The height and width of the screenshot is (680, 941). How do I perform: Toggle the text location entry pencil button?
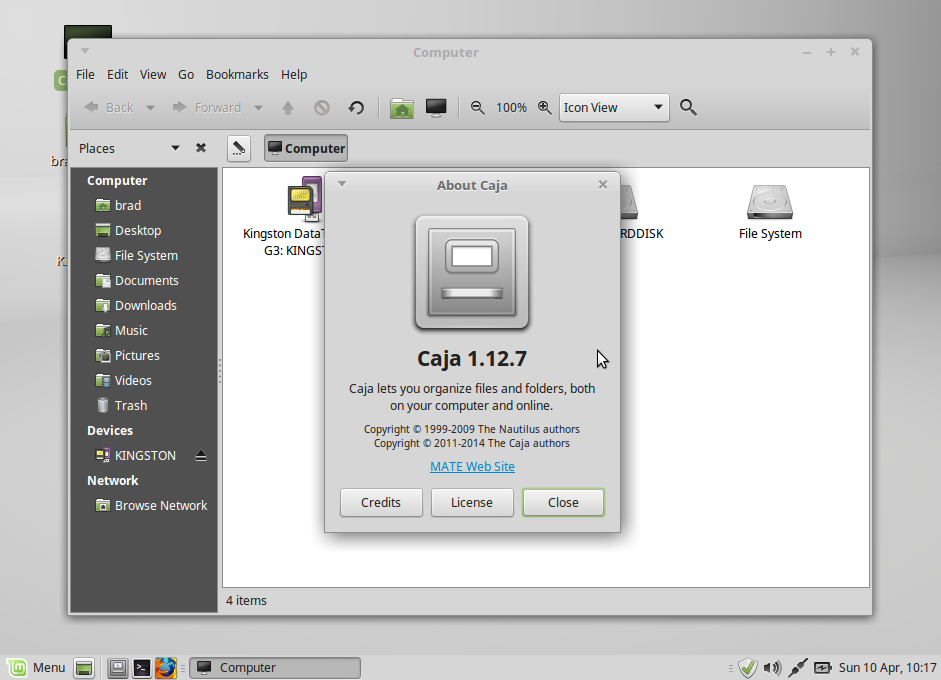[x=239, y=148]
